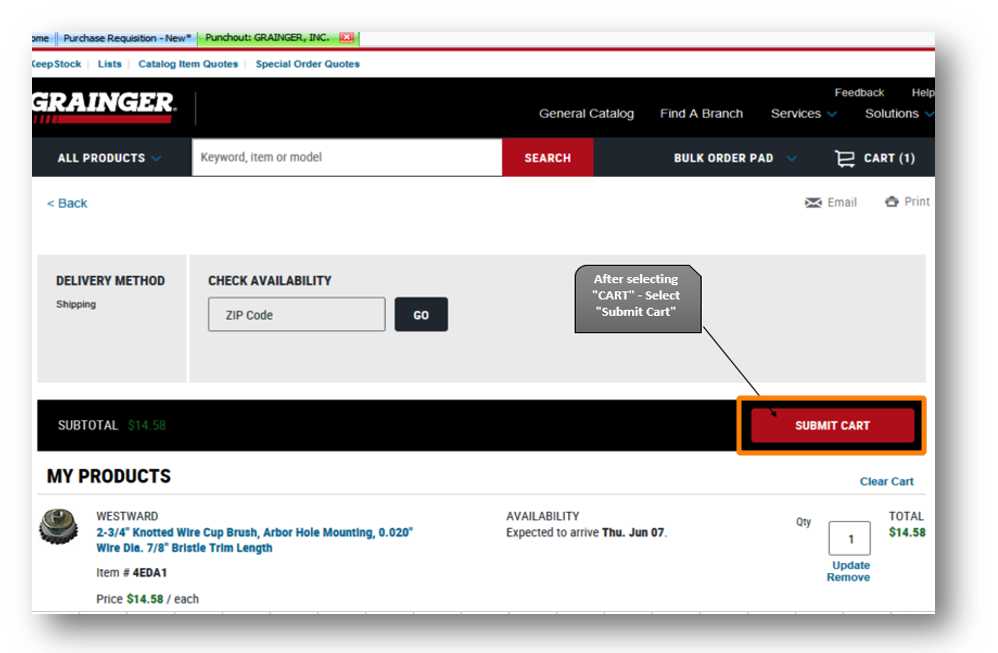The height and width of the screenshot is (653, 998).
Task: Open the Solutions dropdown menu
Action: [899, 113]
